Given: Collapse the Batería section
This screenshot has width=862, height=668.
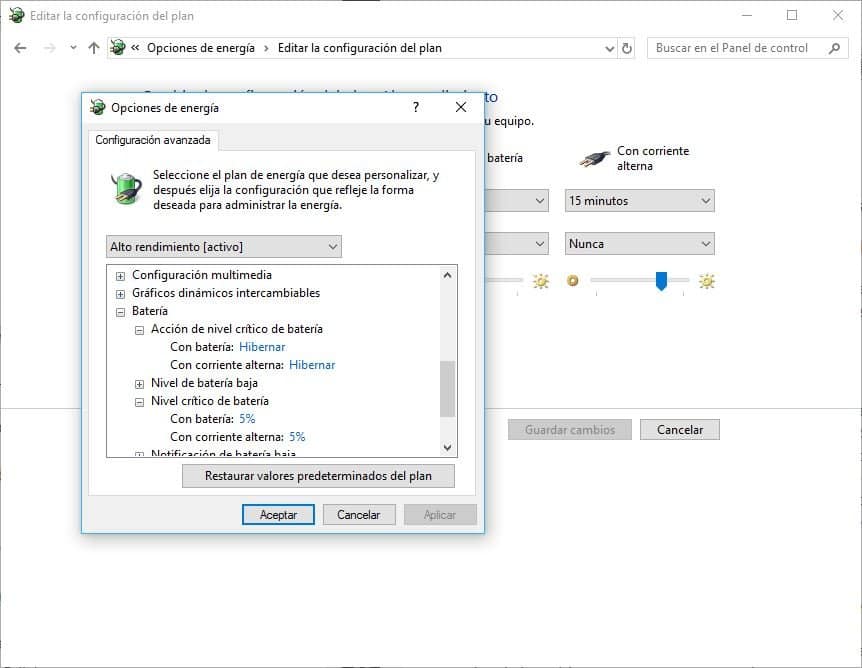Looking at the screenshot, I should 120,310.
